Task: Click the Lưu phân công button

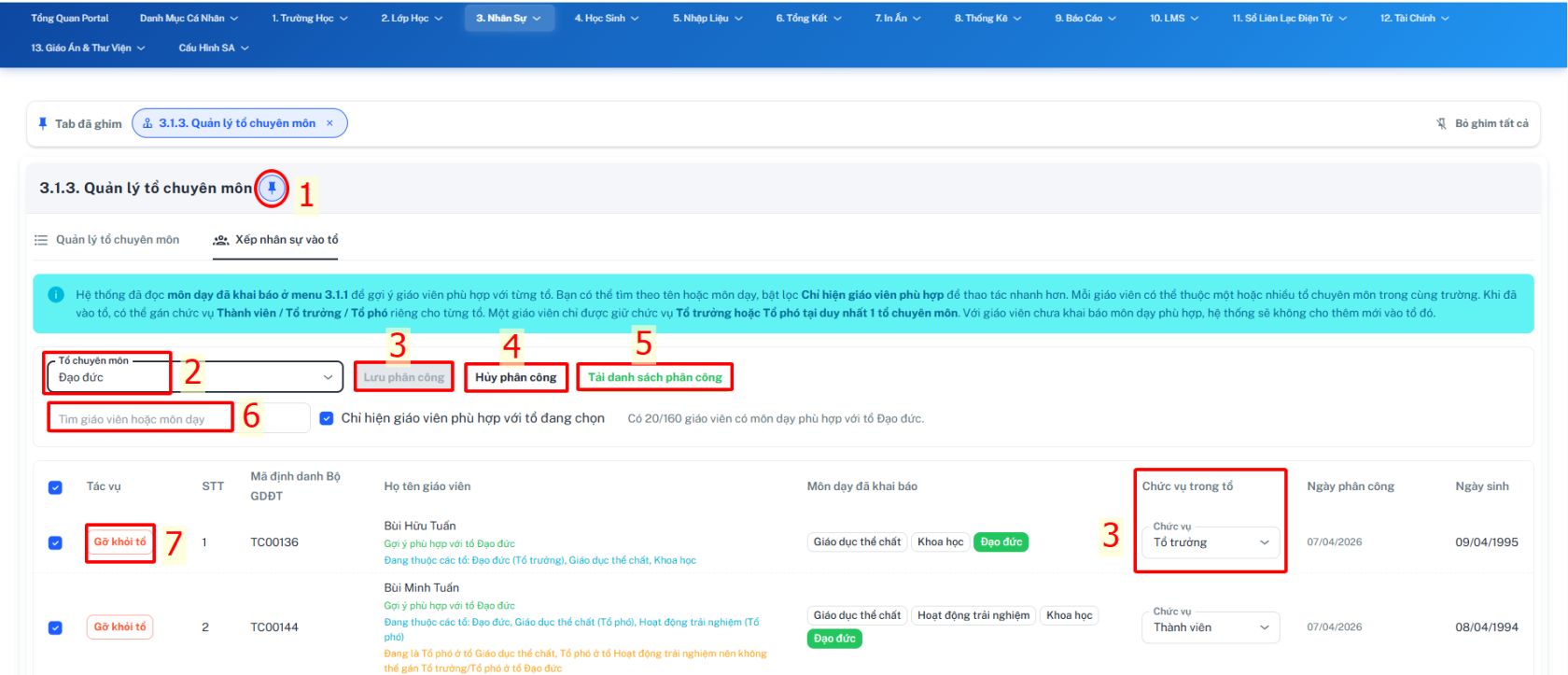Action: (x=404, y=377)
